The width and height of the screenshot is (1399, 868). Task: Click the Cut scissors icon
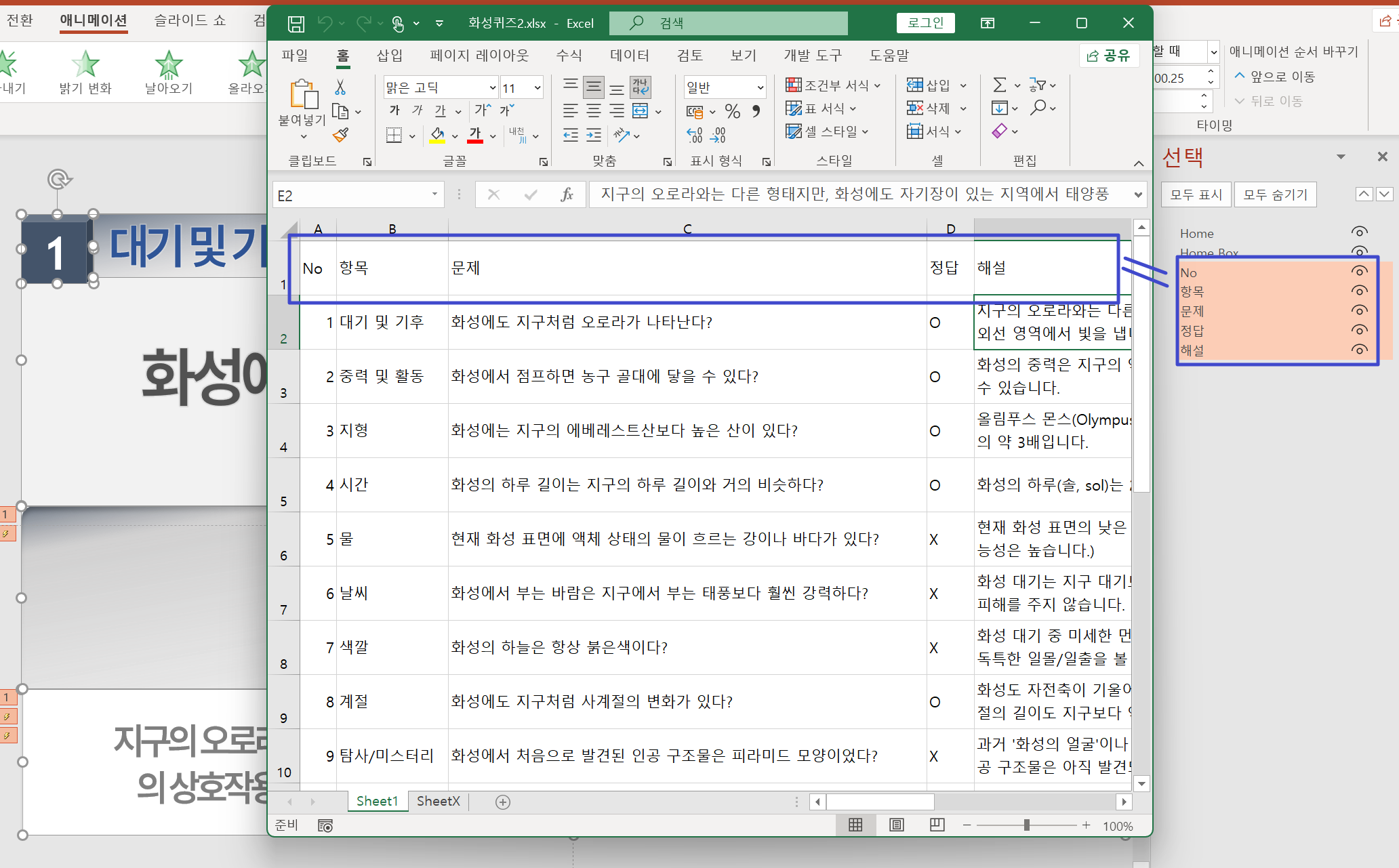pyautogui.click(x=340, y=87)
